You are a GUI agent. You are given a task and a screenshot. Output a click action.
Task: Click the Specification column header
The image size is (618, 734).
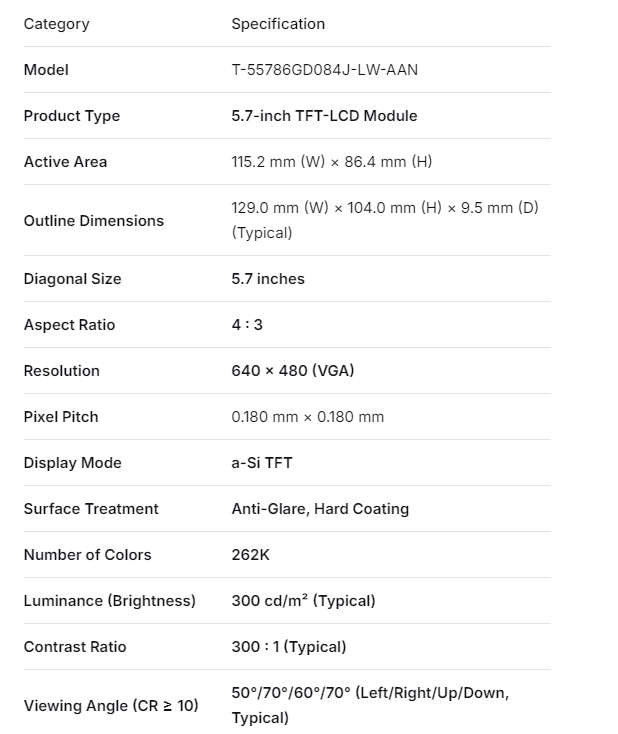point(278,24)
